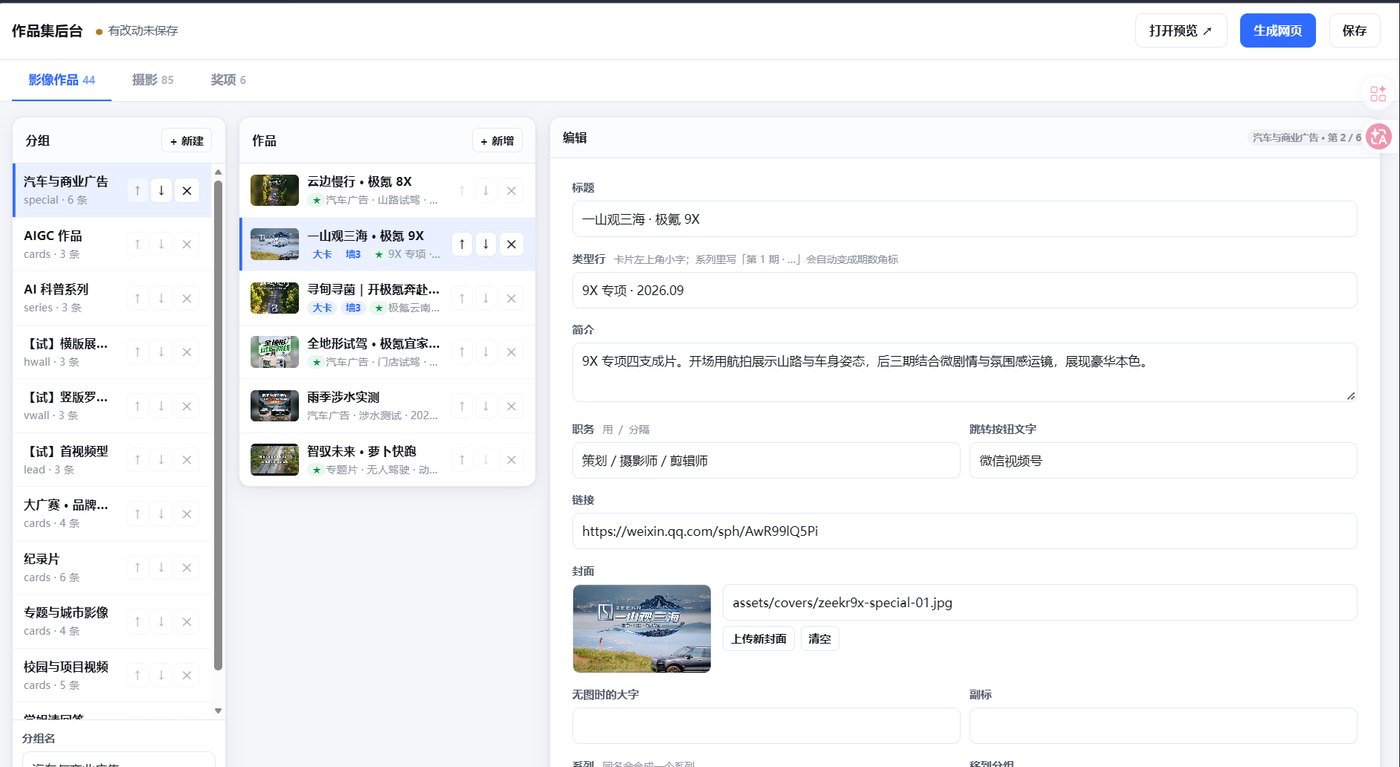Image resolution: width=1400 pixels, height=767 pixels.
Task: Delete the AIGC 作品 group
Action: pos(186,244)
